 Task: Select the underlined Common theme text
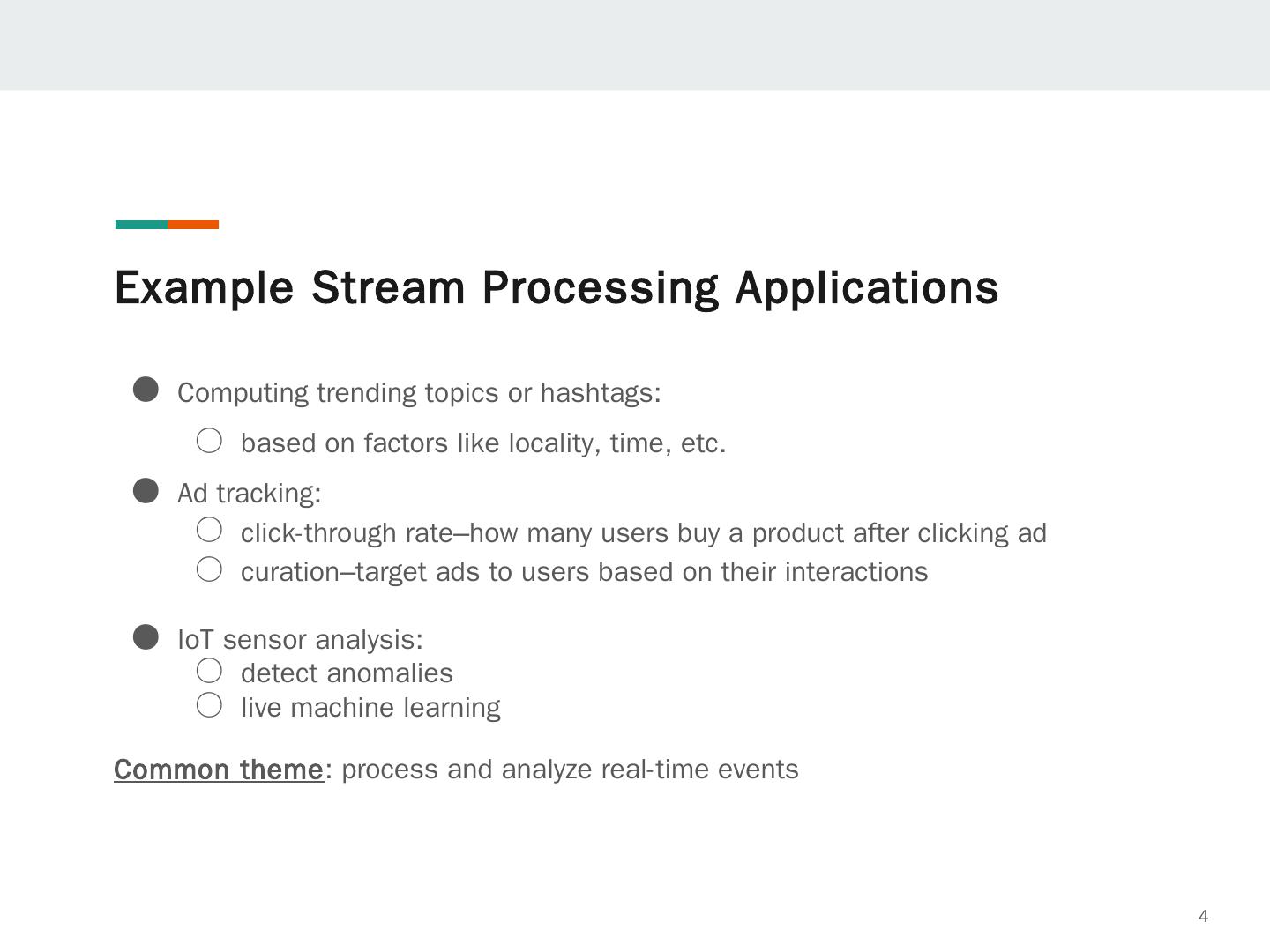click(x=219, y=770)
